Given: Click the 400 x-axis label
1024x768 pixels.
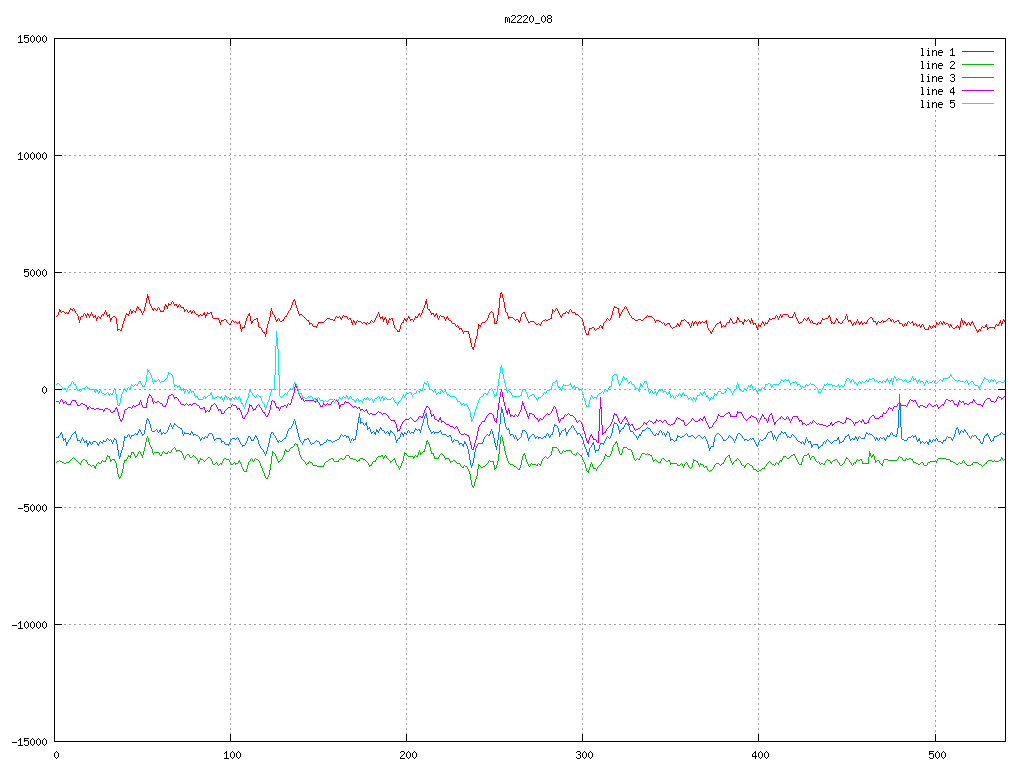Looking at the screenshot, I should pyautogui.click(x=761, y=756).
